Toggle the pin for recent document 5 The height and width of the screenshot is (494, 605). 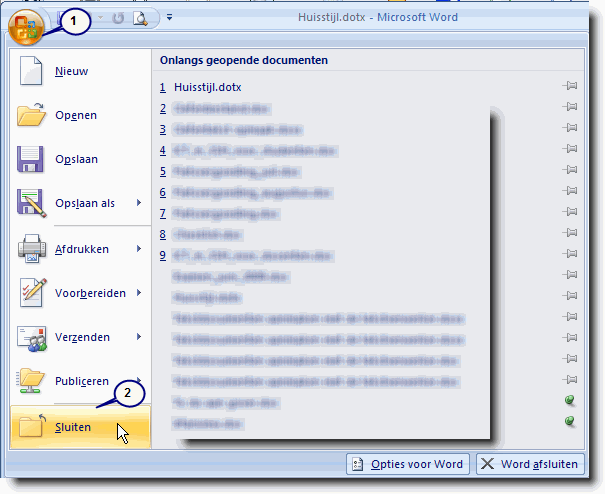[x=570, y=169]
